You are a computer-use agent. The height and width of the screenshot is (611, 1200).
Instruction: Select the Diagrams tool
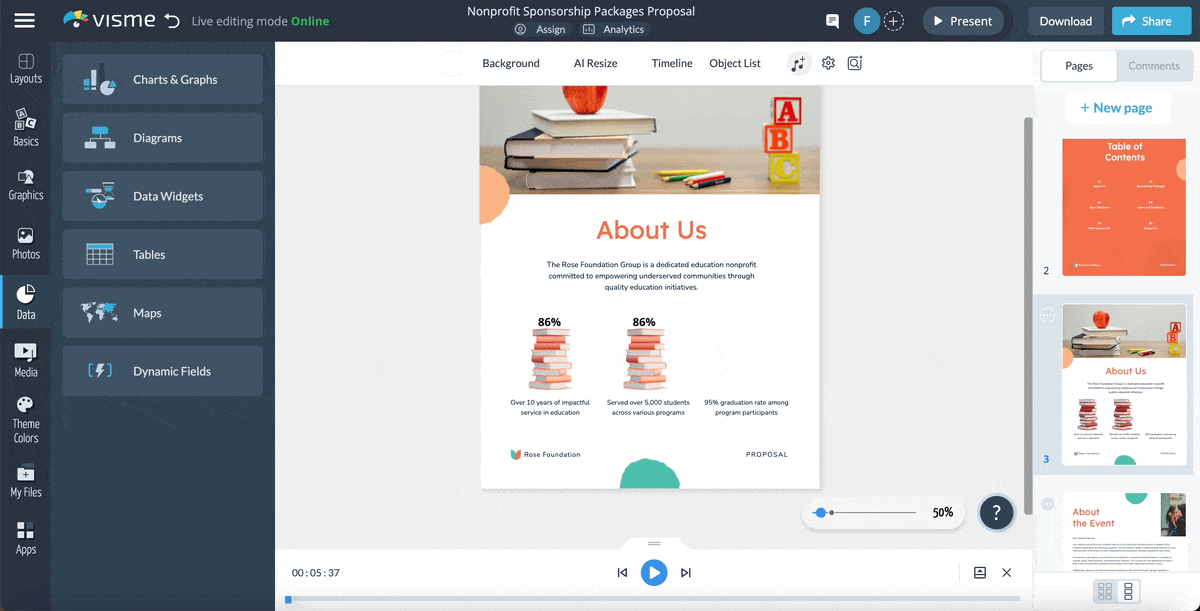[162, 137]
